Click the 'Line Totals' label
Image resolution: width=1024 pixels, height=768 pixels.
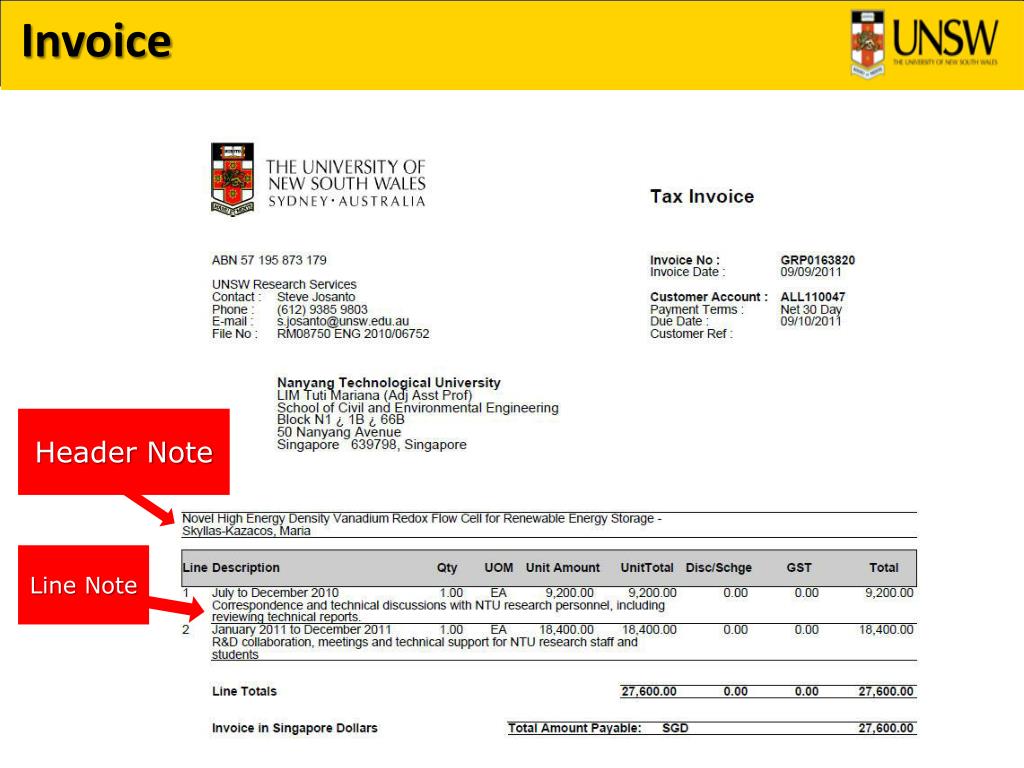click(244, 691)
